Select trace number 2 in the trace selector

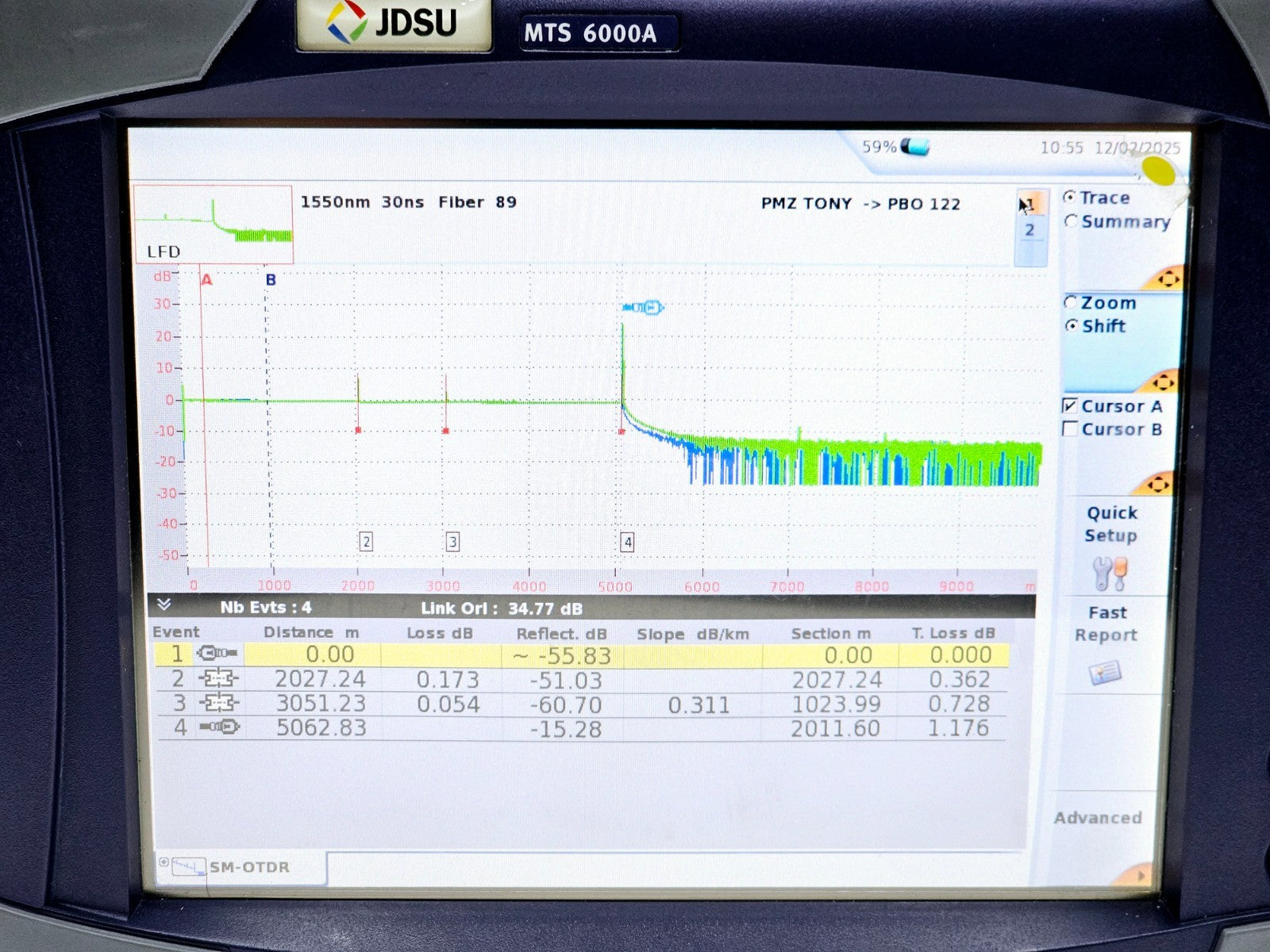(x=1029, y=230)
